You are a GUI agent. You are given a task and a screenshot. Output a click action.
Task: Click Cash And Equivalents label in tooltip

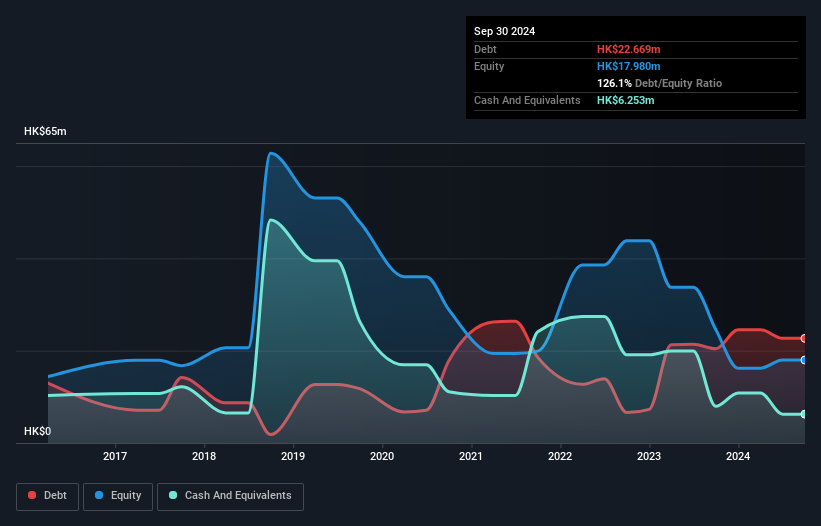[527, 100]
